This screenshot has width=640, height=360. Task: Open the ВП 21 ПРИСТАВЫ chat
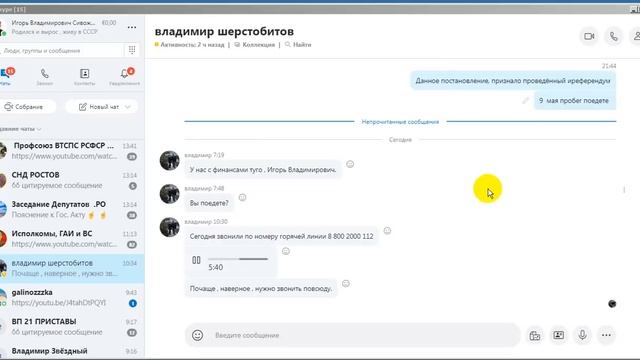click(72, 327)
